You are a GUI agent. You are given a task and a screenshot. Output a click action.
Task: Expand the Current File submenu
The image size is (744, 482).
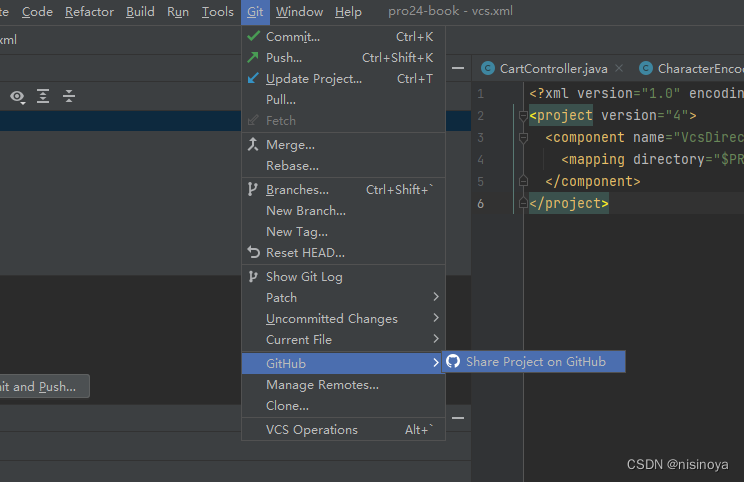click(x=344, y=339)
